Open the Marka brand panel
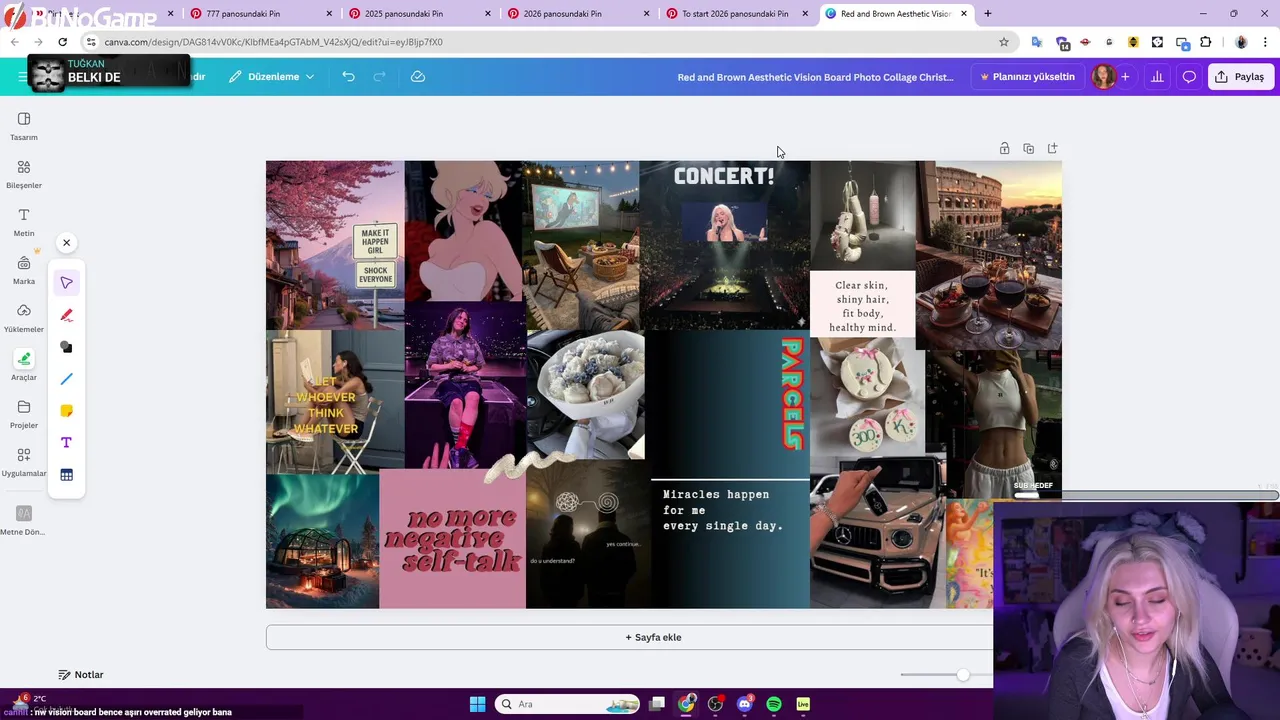 (24, 270)
